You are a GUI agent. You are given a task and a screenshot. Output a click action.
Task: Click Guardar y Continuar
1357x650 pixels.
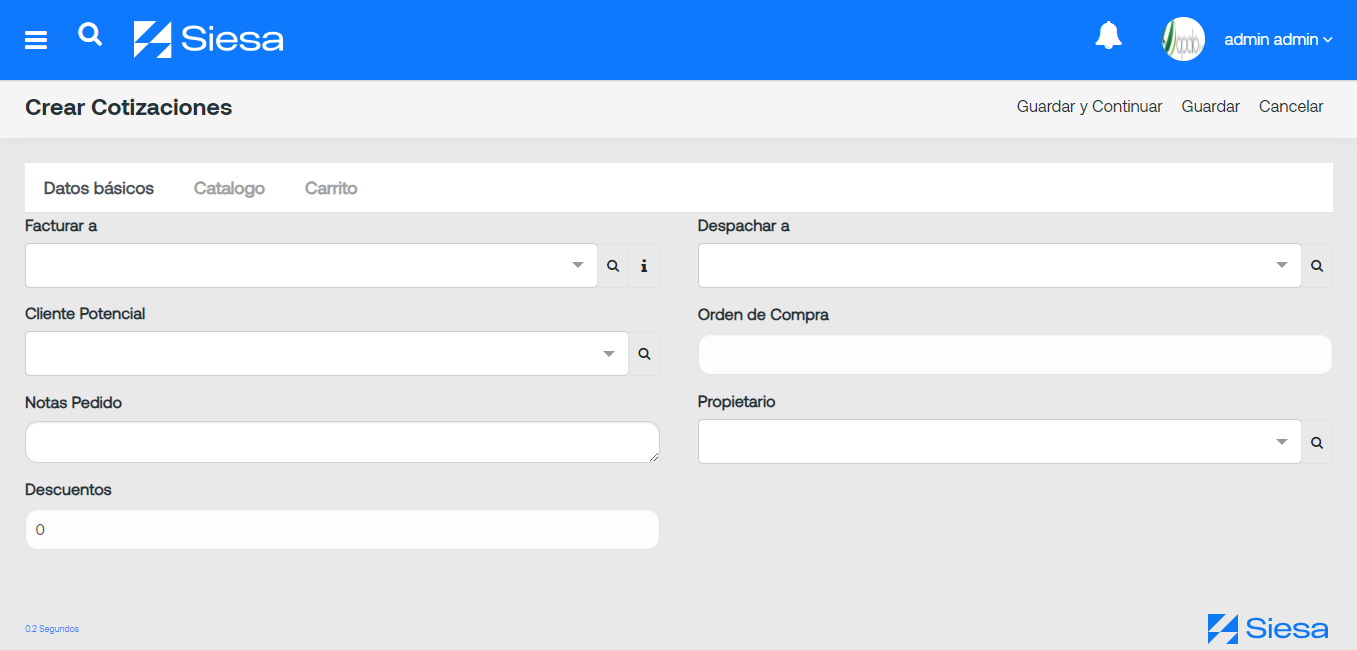click(x=1089, y=106)
